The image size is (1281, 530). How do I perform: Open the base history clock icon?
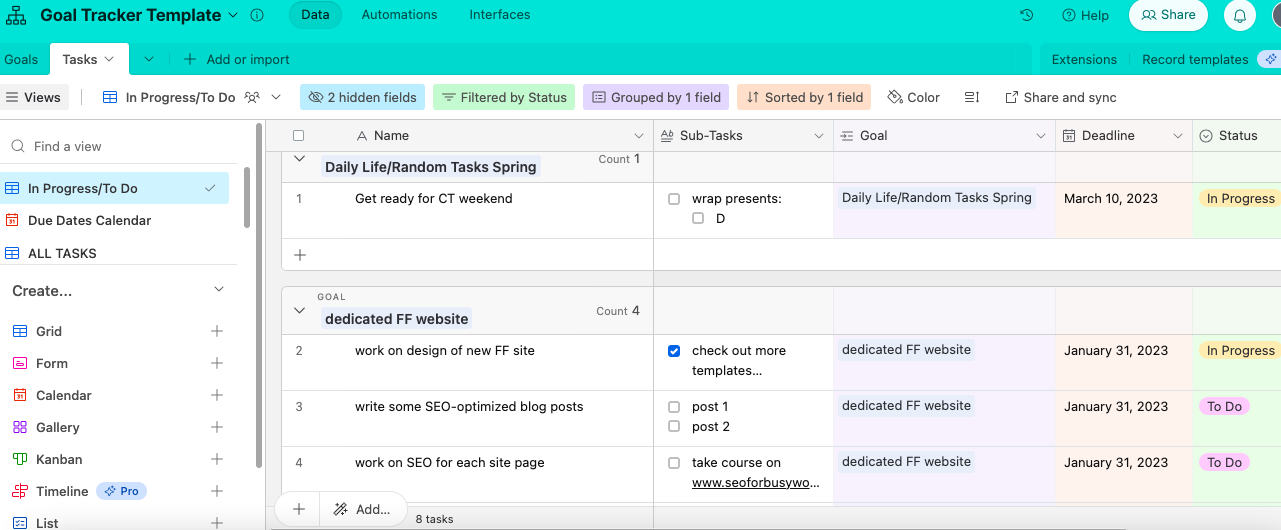tap(1026, 15)
